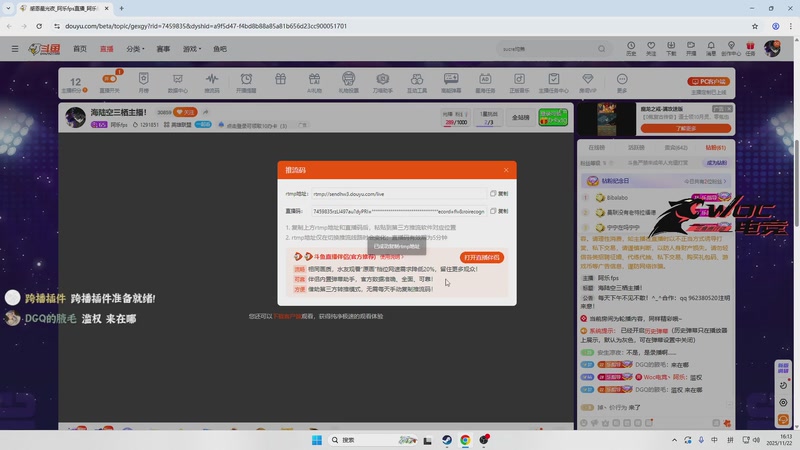Expand the 分类 dropdown in navigation
Image resolution: width=800 pixels, height=450 pixels.
coord(135,49)
